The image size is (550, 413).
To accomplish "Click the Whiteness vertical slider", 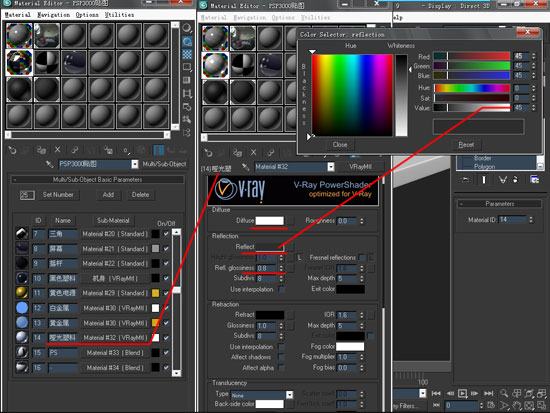I will (402, 95).
